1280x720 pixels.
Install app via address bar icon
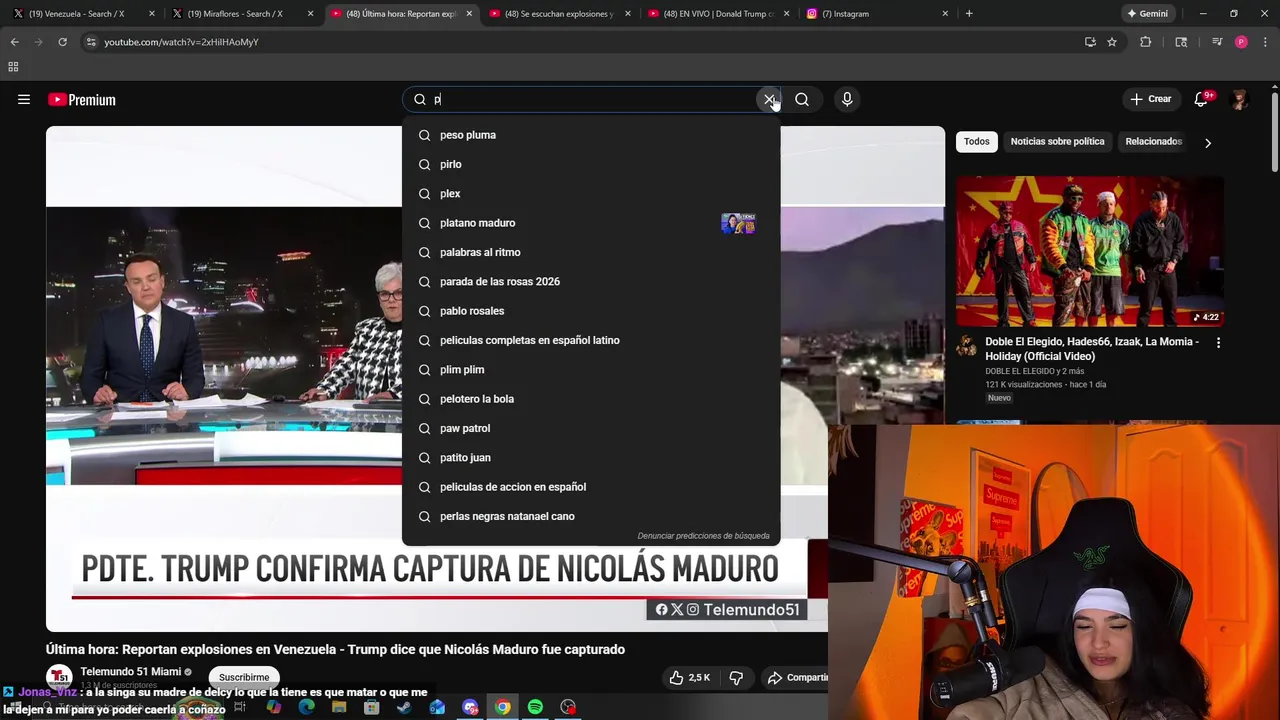pyautogui.click(x=1090, y=42)
